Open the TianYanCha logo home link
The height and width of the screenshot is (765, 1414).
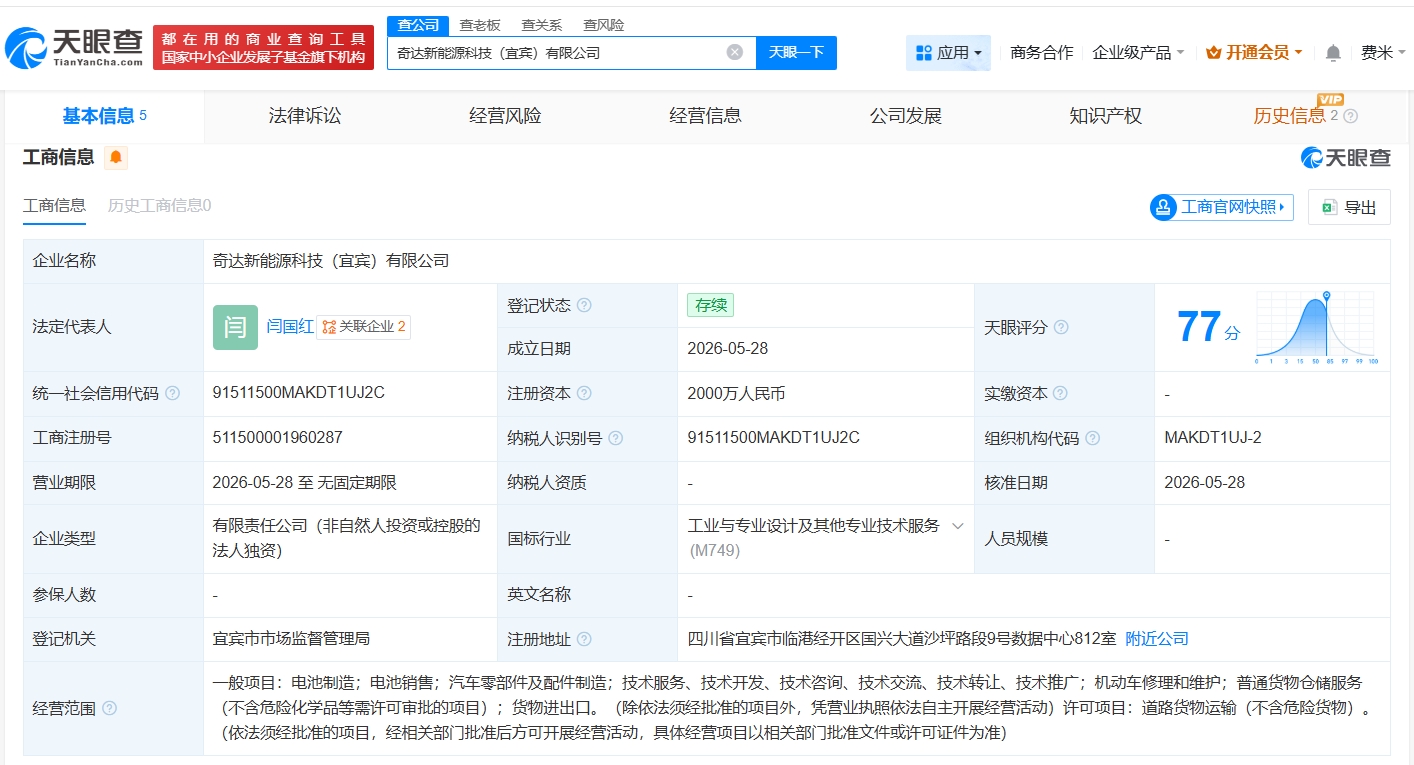[74, 46]
